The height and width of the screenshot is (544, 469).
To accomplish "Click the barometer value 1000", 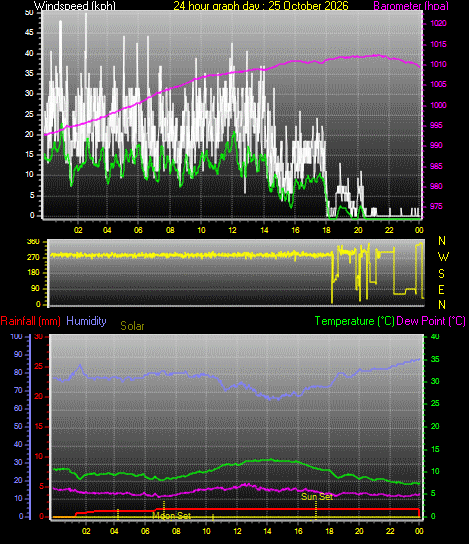I will click(x=438, y=105).
